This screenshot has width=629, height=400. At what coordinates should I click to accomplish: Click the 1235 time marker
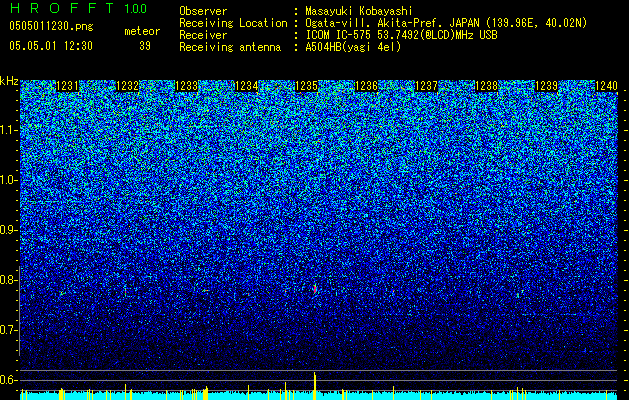pyautogui.click(x=306, y=86)
